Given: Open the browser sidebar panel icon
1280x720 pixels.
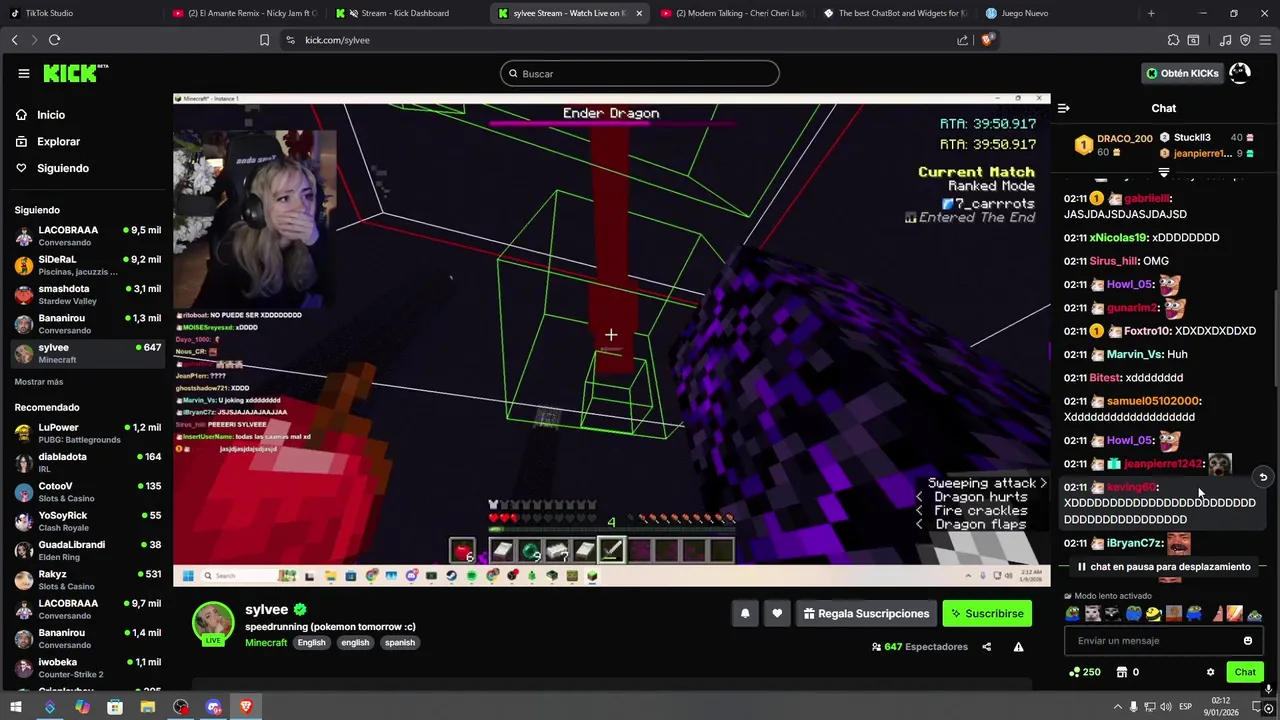Looking at the screenshot, I should pyautogui.click(x=1193, y=40).
